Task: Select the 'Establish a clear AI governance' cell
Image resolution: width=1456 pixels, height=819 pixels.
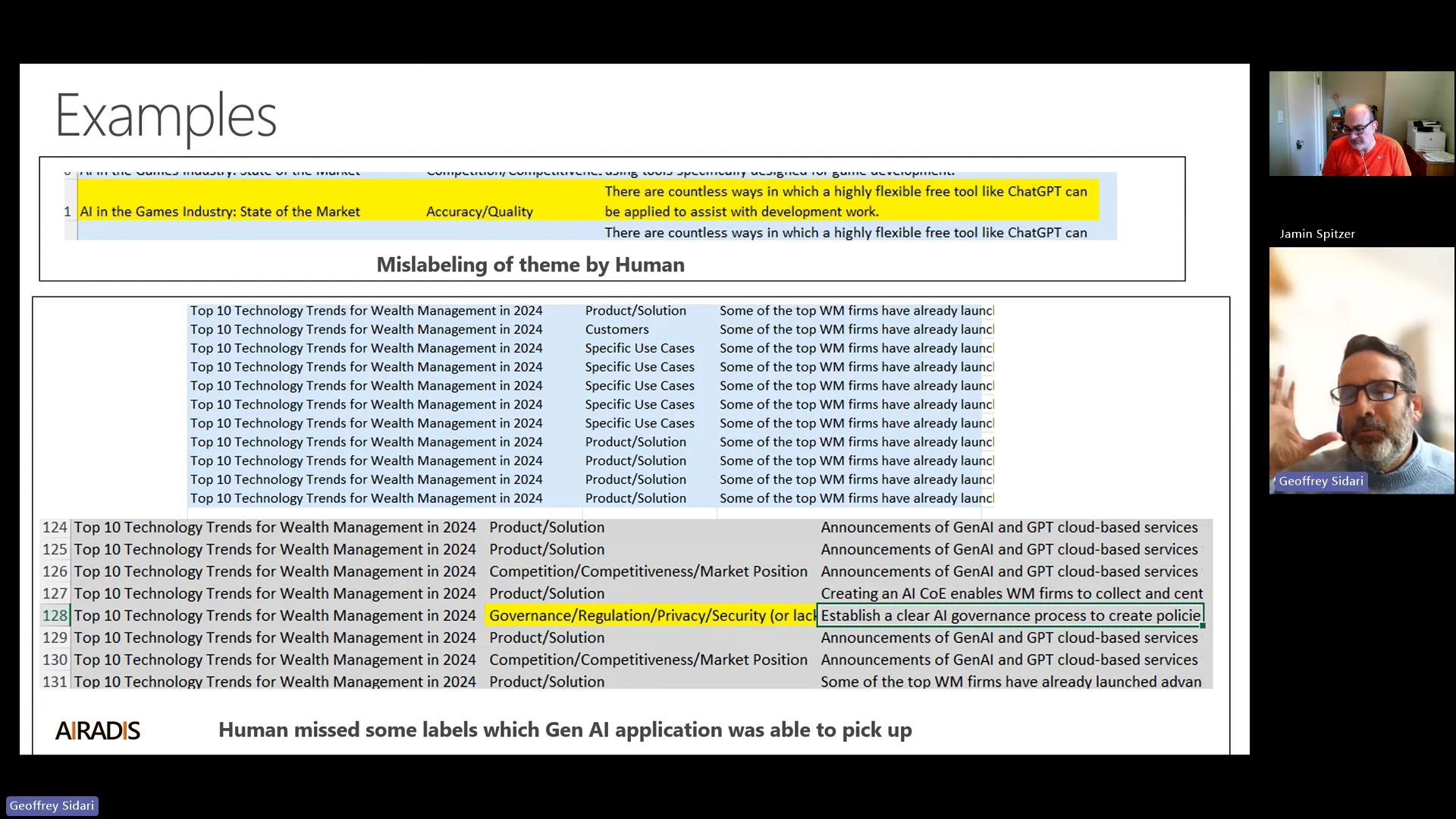Action: click(x=1009, y=616)
